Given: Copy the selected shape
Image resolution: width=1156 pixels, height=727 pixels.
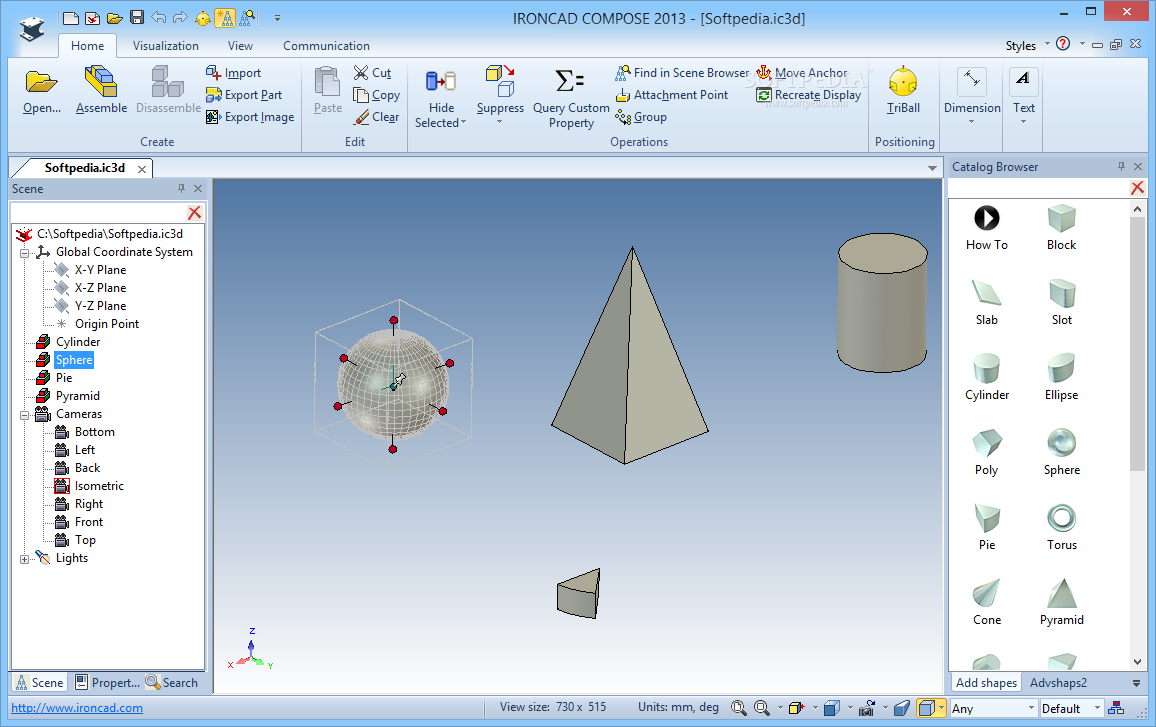Looking at the screenshot, I should (376, 95).
